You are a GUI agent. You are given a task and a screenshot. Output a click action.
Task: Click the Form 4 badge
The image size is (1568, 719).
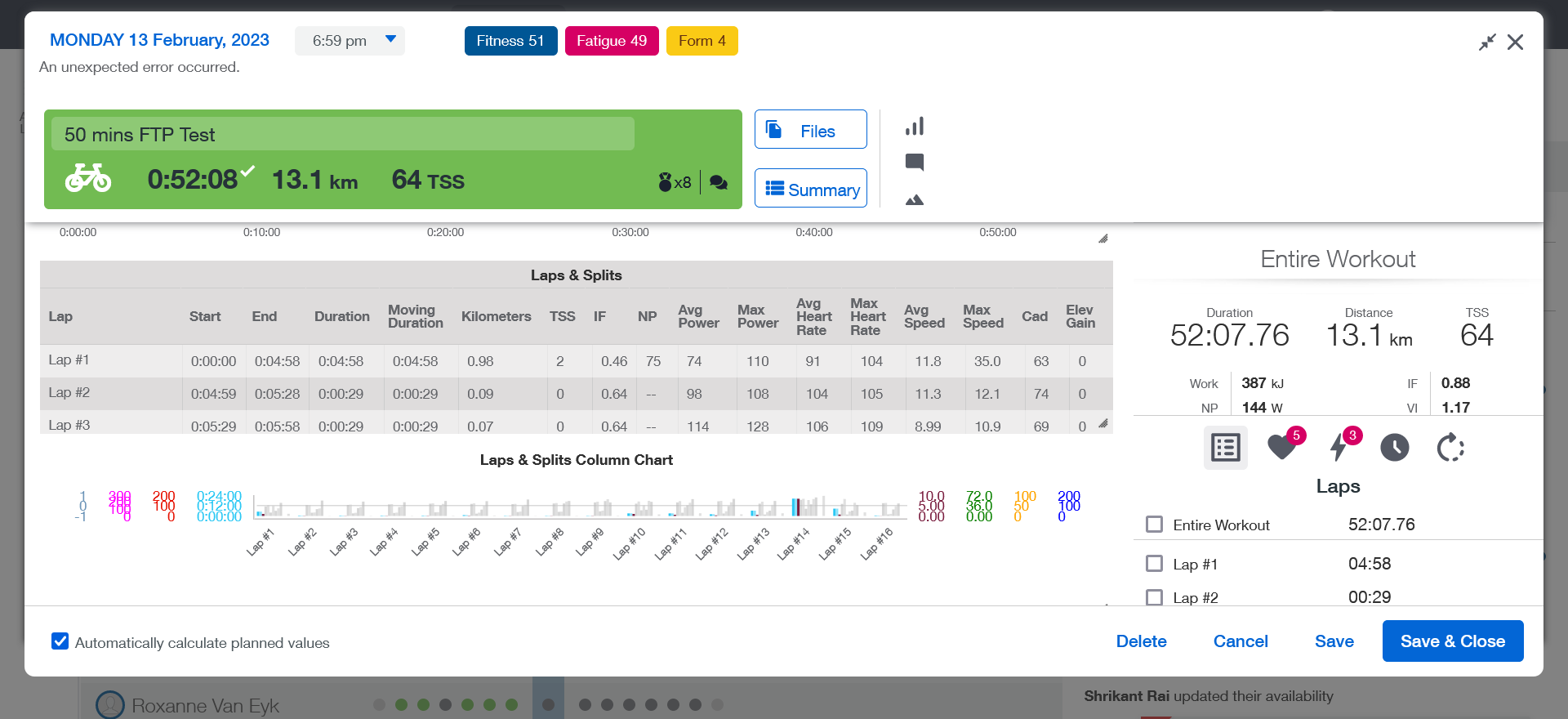(702, 41)
